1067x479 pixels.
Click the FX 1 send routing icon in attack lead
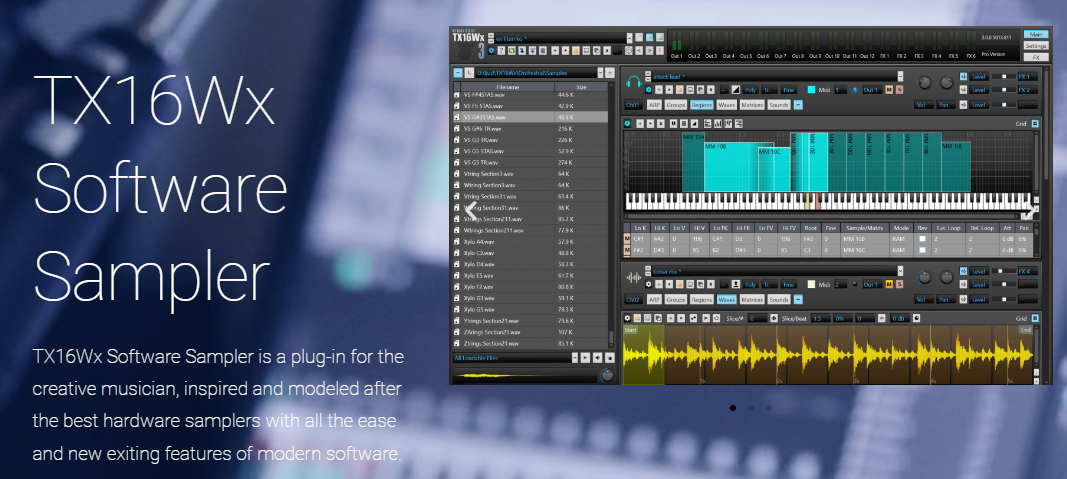coord(963,76)
